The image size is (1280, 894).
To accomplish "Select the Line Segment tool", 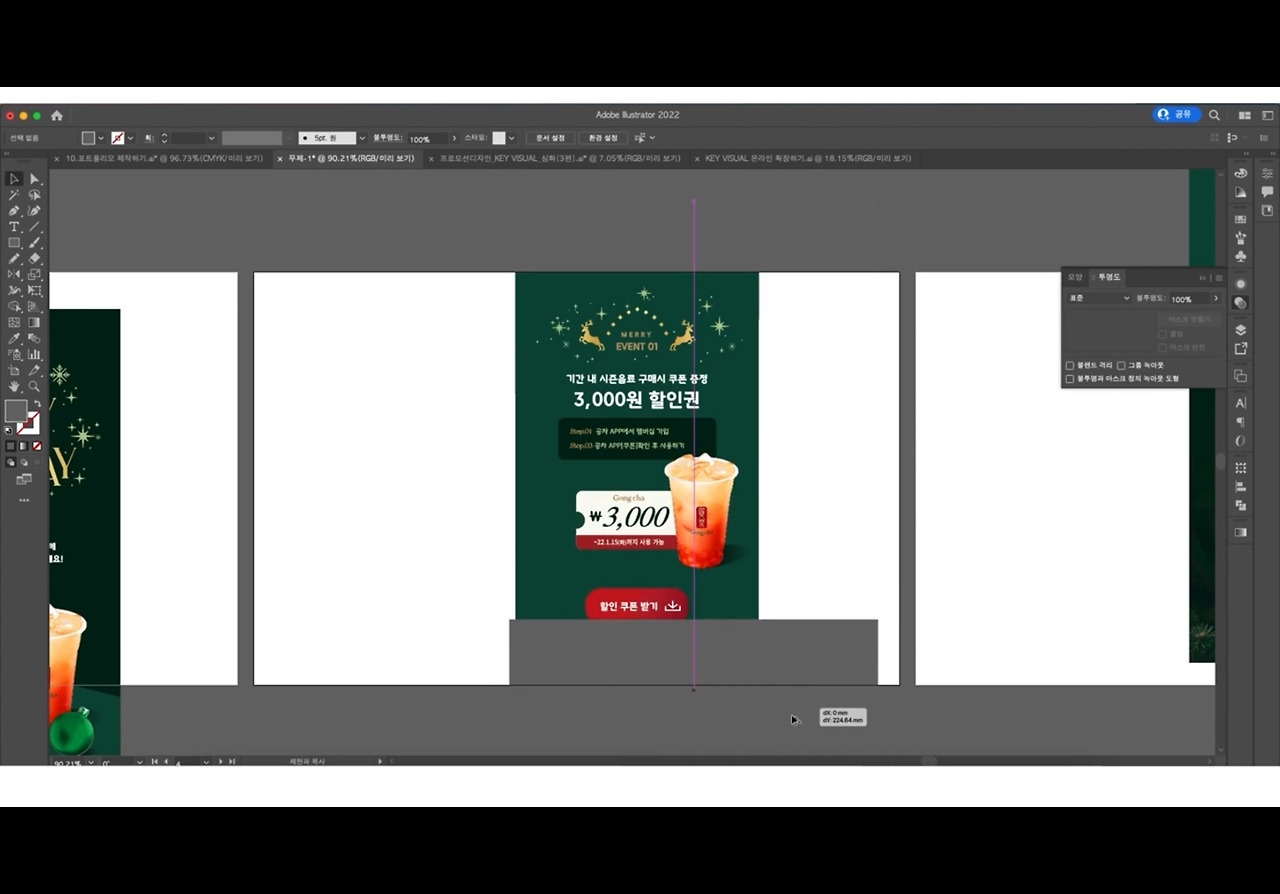I will pos(35,227).
